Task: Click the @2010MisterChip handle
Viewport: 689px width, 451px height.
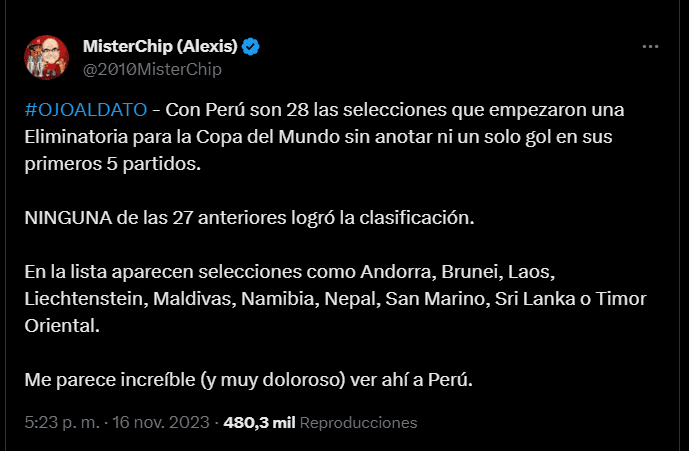Action: point(150,69)
